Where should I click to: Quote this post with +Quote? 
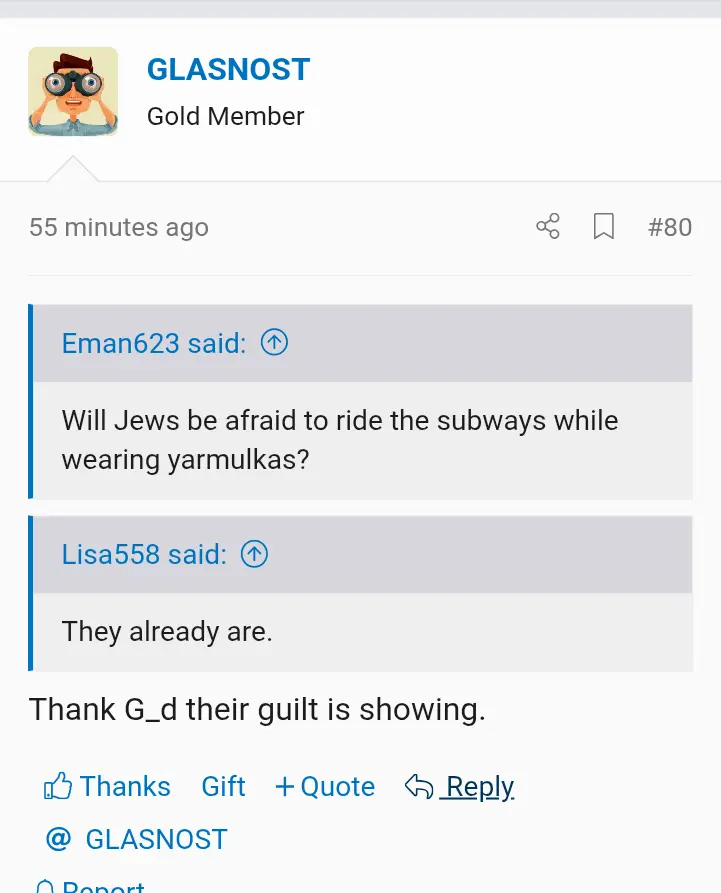pos(324,786)
